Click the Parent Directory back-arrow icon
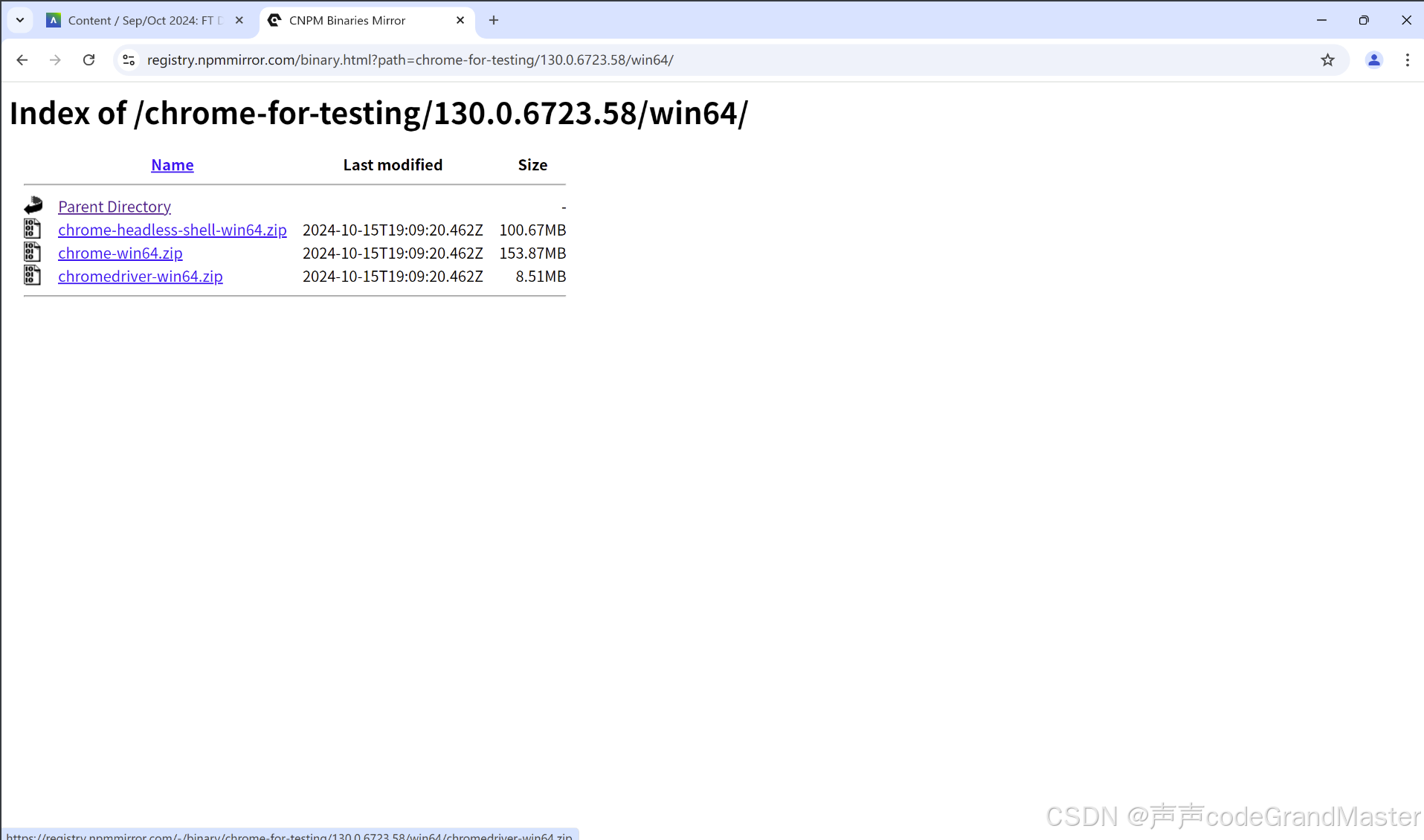Image resolution: width=1424 pixels, height=840 pixels. pos(33,205)
